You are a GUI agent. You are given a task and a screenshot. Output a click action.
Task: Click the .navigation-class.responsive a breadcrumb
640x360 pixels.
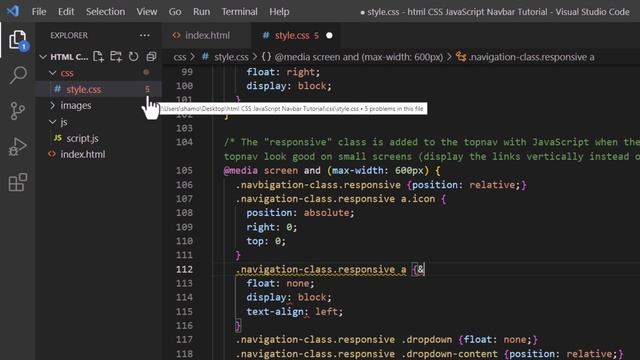click(x=531, y=57)
